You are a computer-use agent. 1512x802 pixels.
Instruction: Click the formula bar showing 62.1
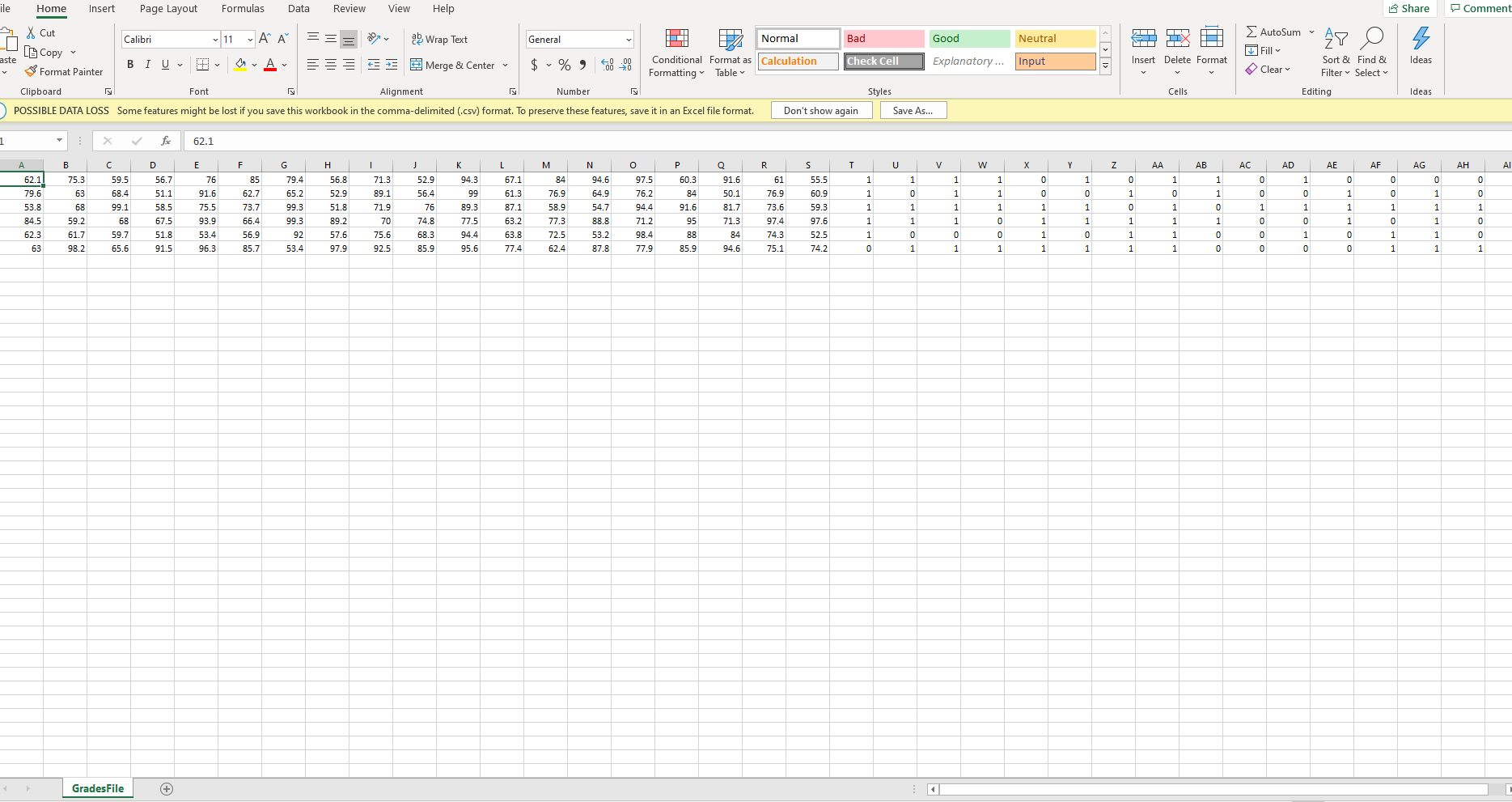(847, 141)
